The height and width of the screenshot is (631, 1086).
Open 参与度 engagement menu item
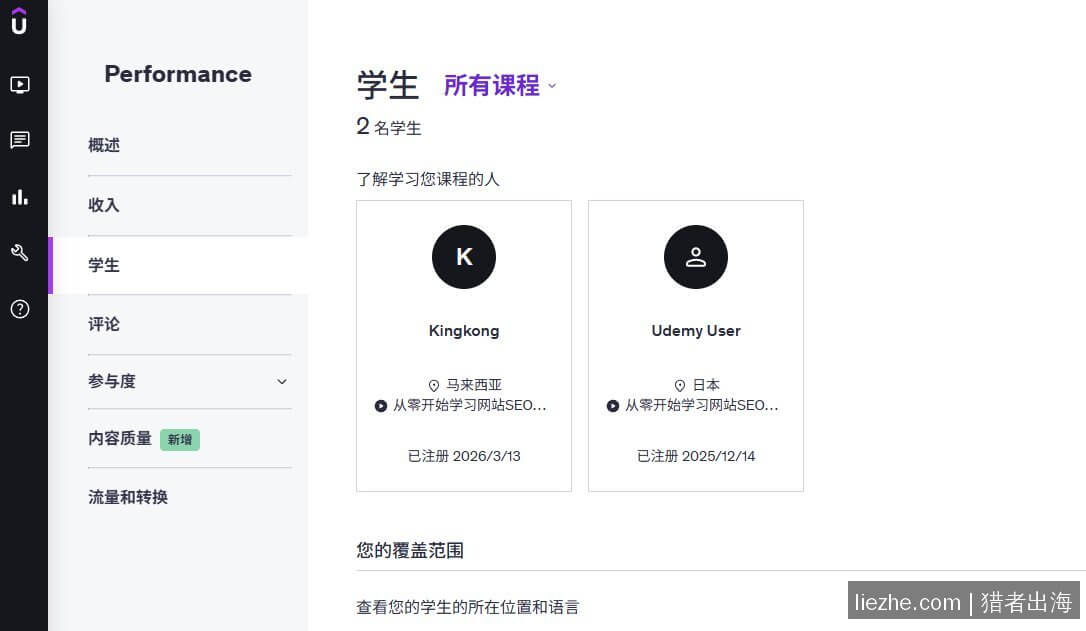tap(112, 381)
